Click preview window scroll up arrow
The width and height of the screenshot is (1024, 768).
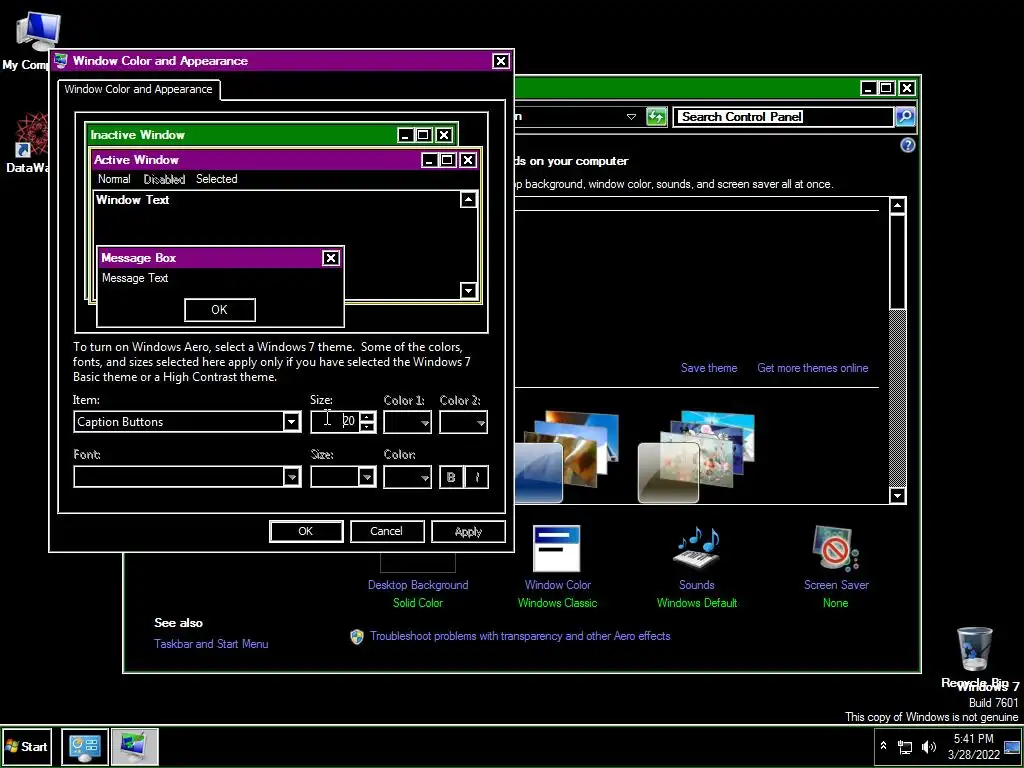468,200
